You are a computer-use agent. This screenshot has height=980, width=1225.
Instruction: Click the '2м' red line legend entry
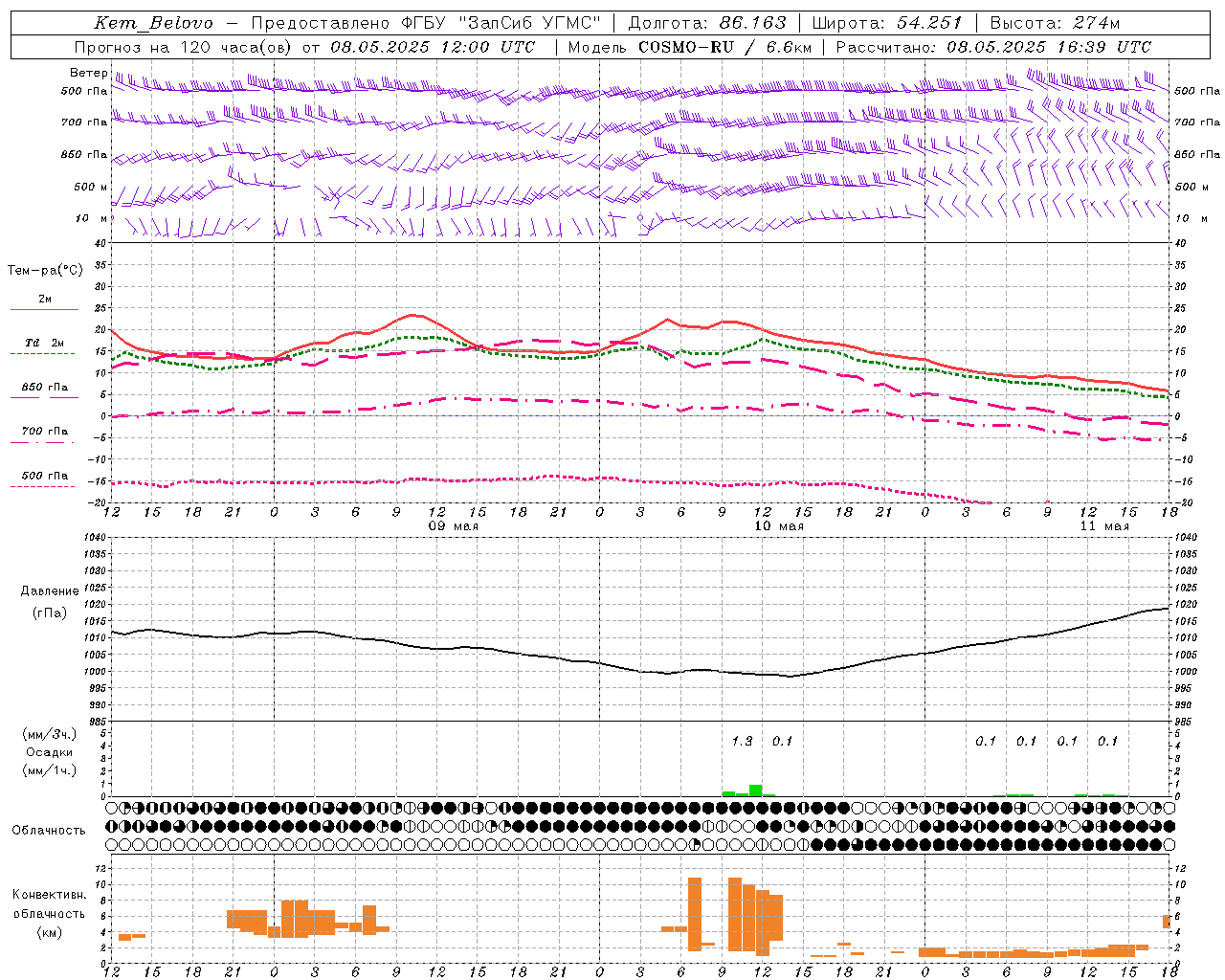[x=45, y=299]
